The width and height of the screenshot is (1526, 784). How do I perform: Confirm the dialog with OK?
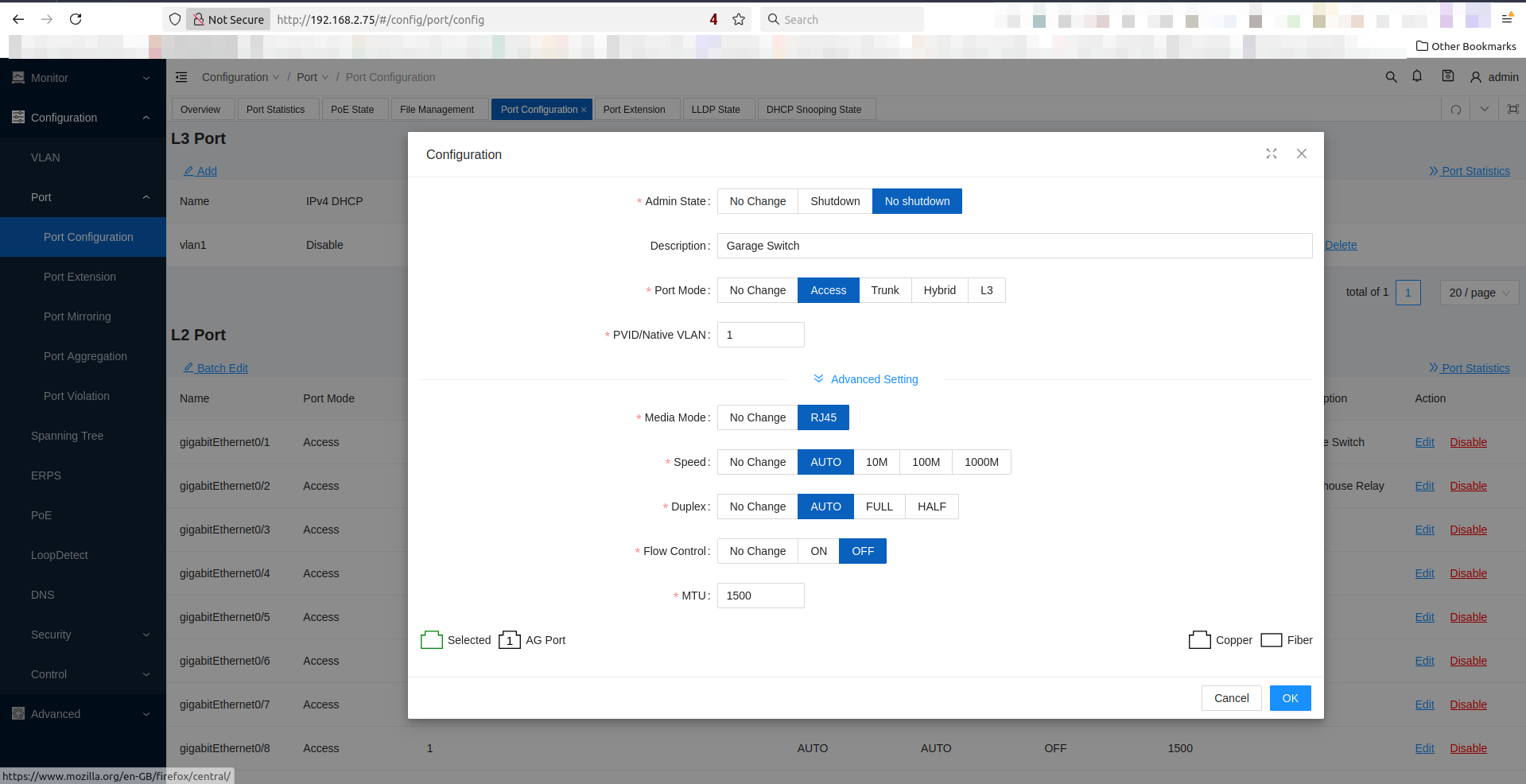pyautogui.click(x=1290, y=698)
